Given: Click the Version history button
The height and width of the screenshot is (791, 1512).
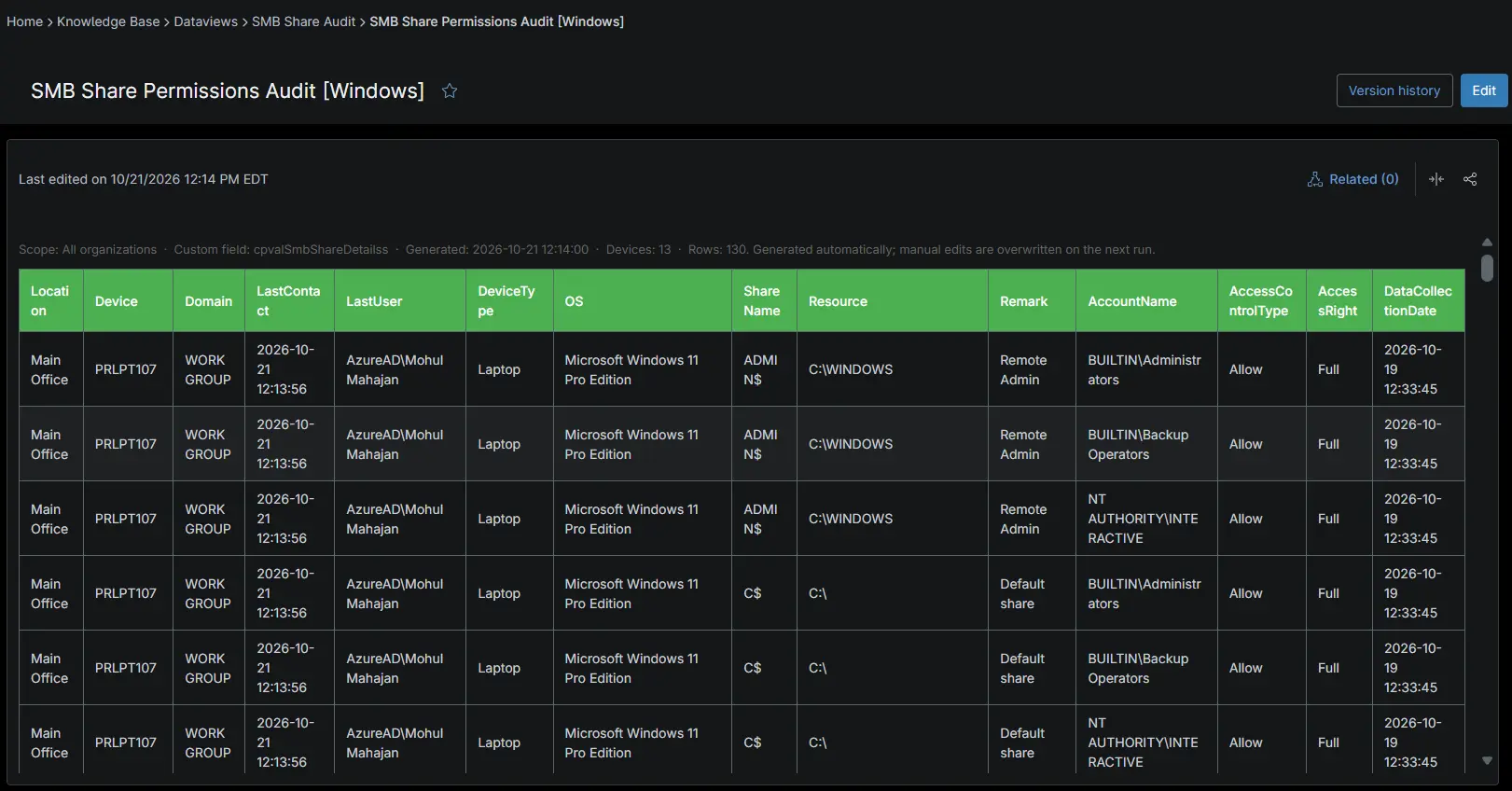Looking at the screenshot, I should click(x=1394, y=90).
